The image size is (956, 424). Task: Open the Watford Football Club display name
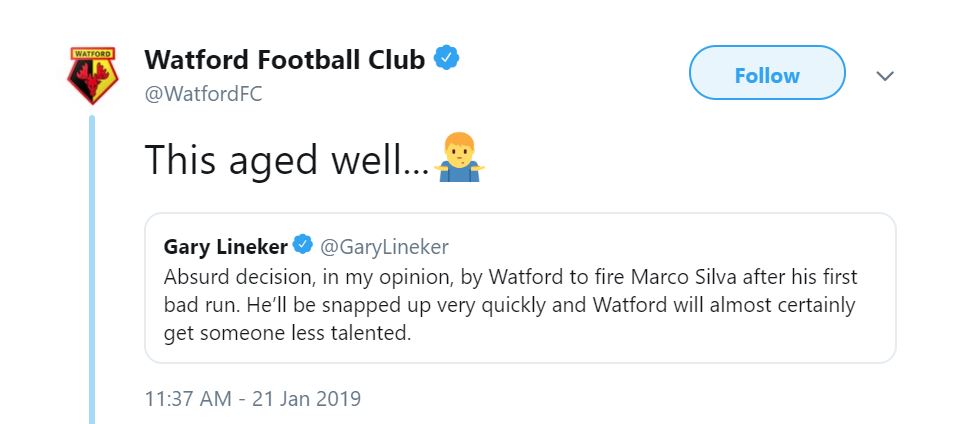285,60
